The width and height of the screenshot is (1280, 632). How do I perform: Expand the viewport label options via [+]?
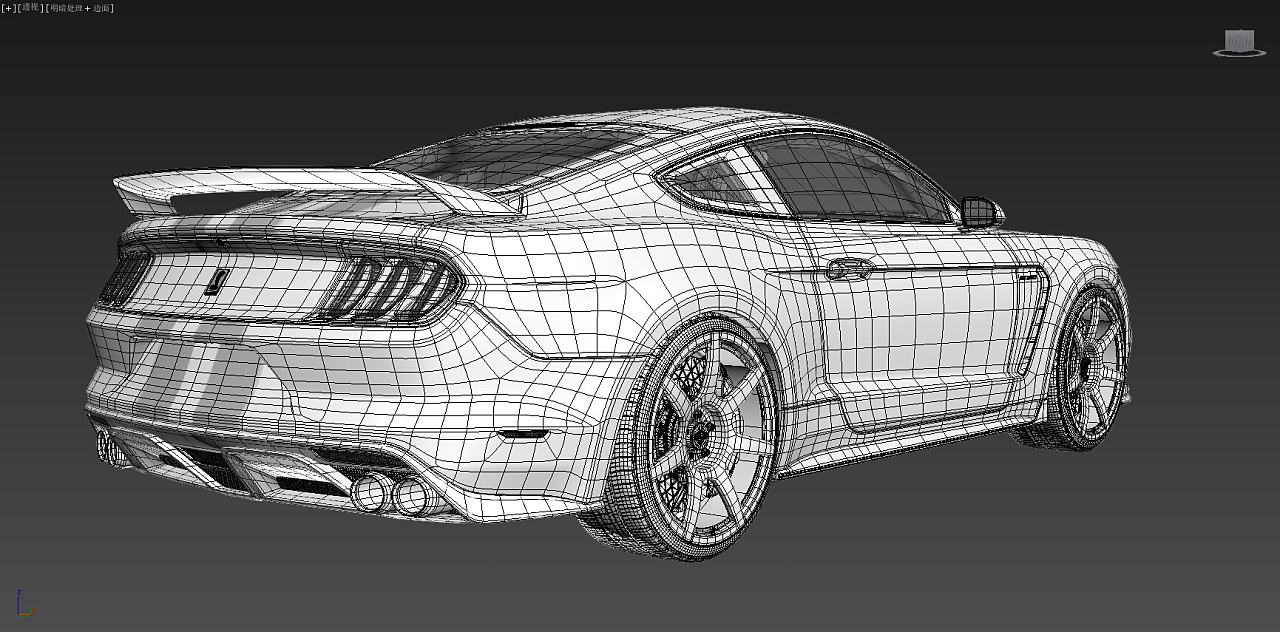(8, 7)
